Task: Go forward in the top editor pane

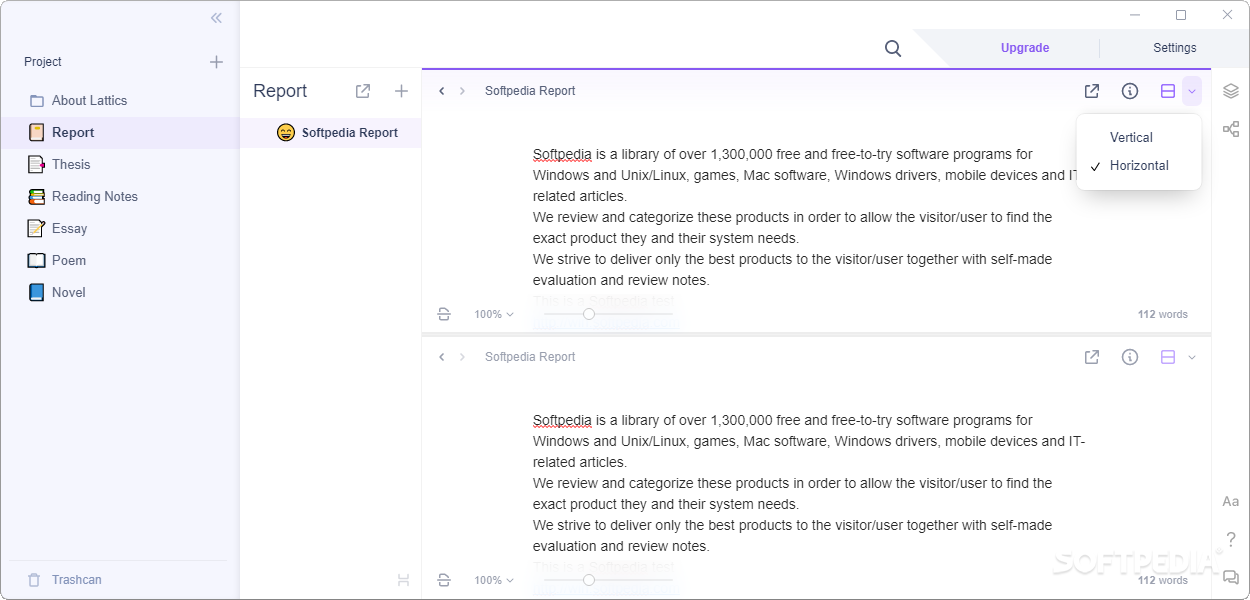Action: (x=462, y=91)
